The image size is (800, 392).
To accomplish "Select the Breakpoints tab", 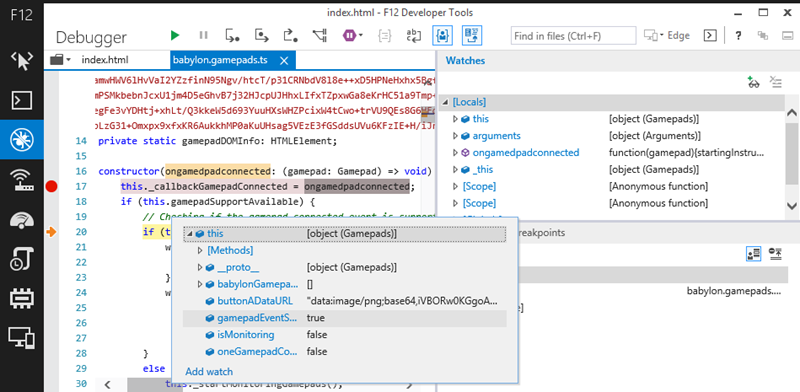I will pos(541,233).
